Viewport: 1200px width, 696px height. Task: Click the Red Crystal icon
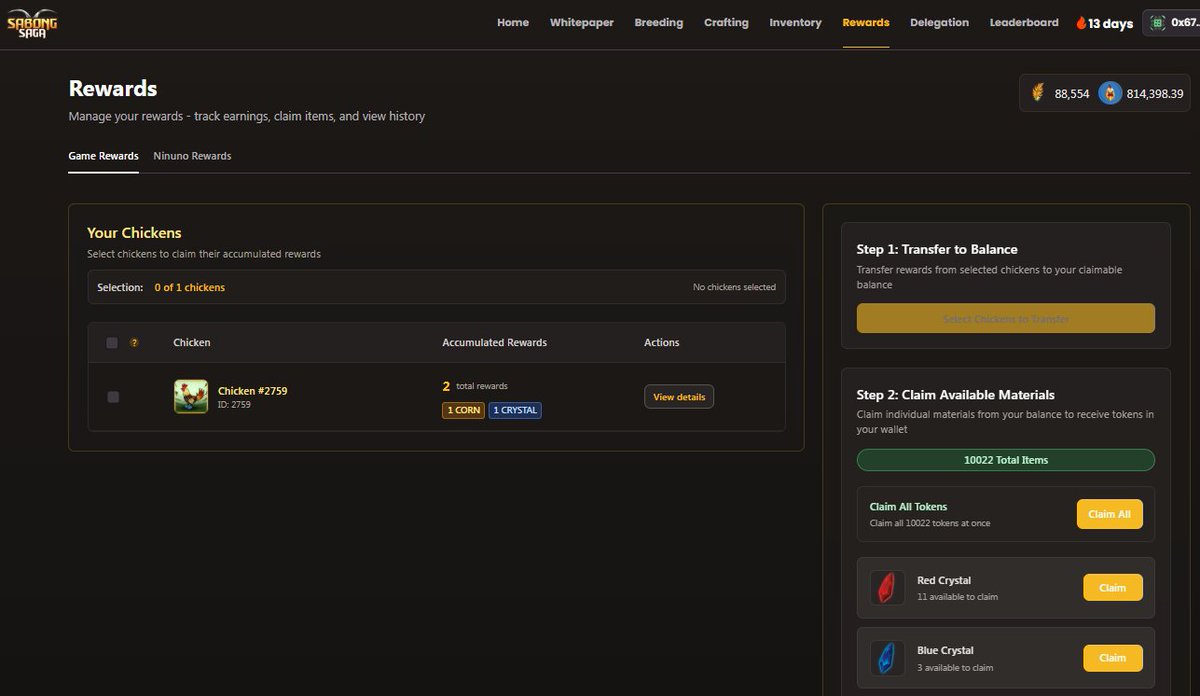886,588
